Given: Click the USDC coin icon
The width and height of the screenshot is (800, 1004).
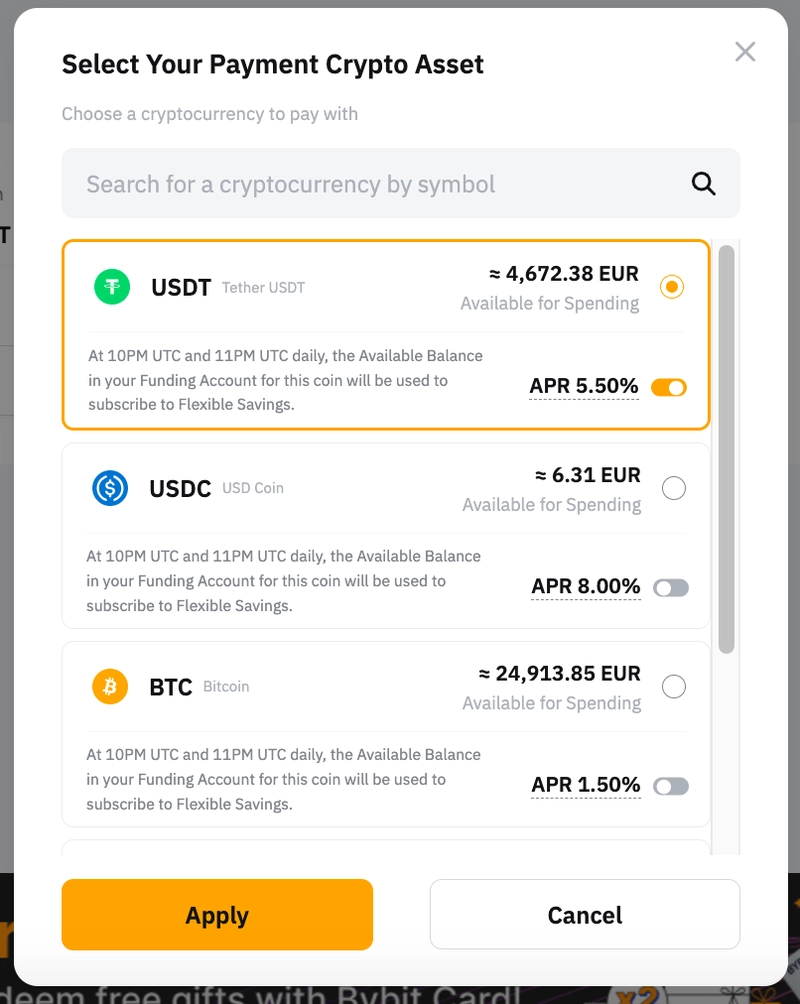Looking at the screenshot, I should [x=110, y=488].
